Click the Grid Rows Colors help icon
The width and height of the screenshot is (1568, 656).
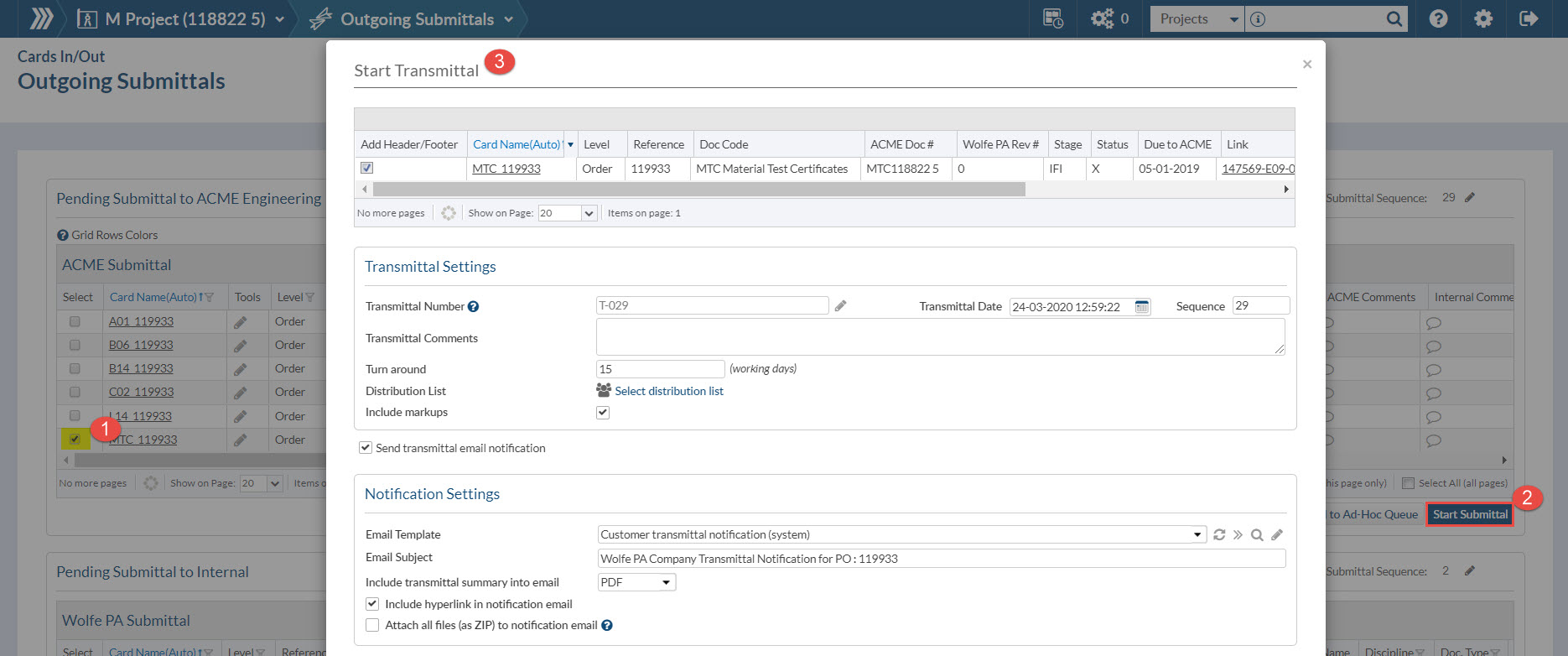(63, 235)
